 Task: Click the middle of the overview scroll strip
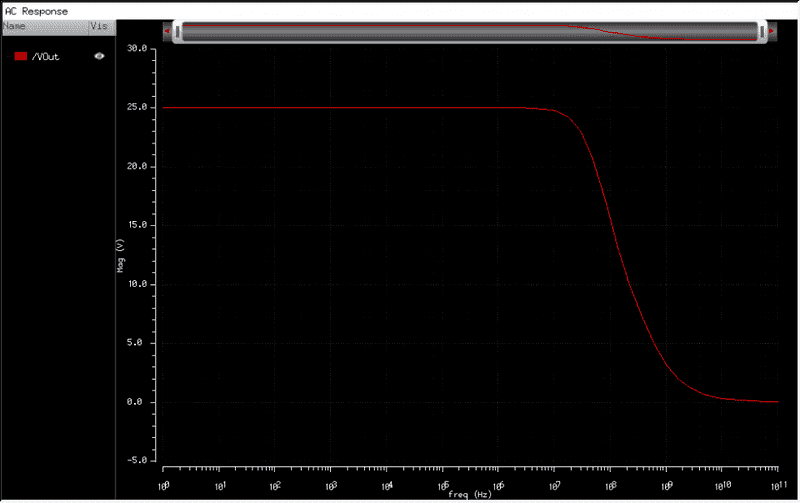pos(470,32)
